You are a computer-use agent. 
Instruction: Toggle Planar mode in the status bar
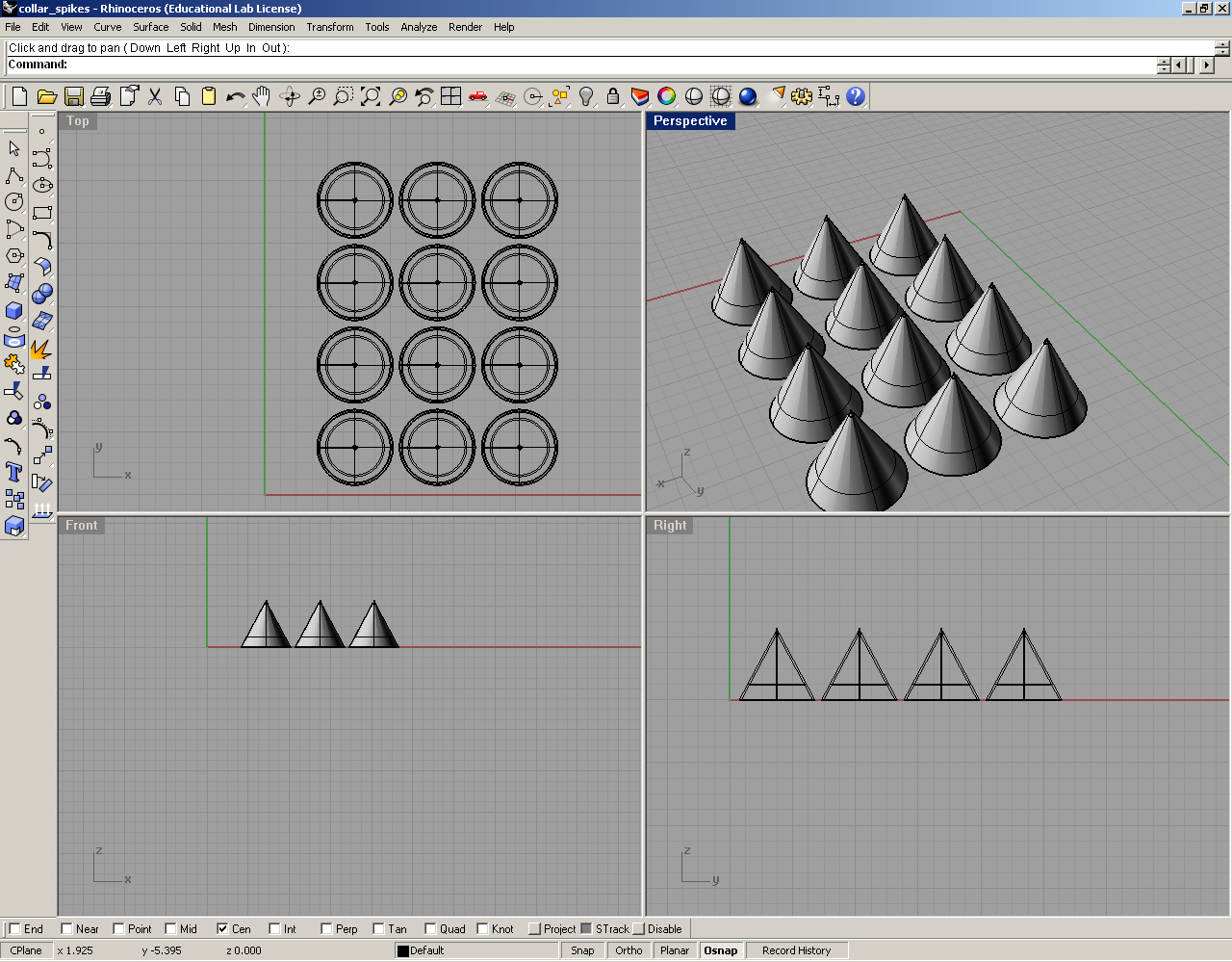675,950
